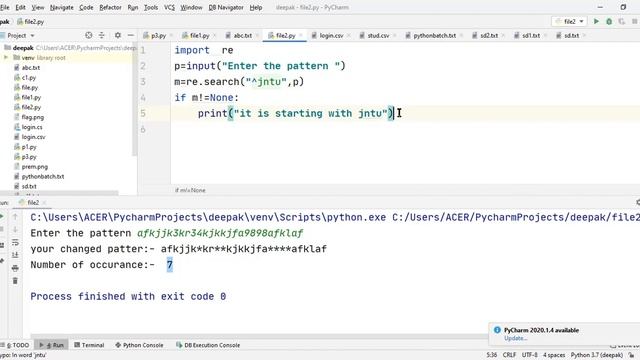
Task: Select abc.txt in project tree
Action: click(31, 68)
